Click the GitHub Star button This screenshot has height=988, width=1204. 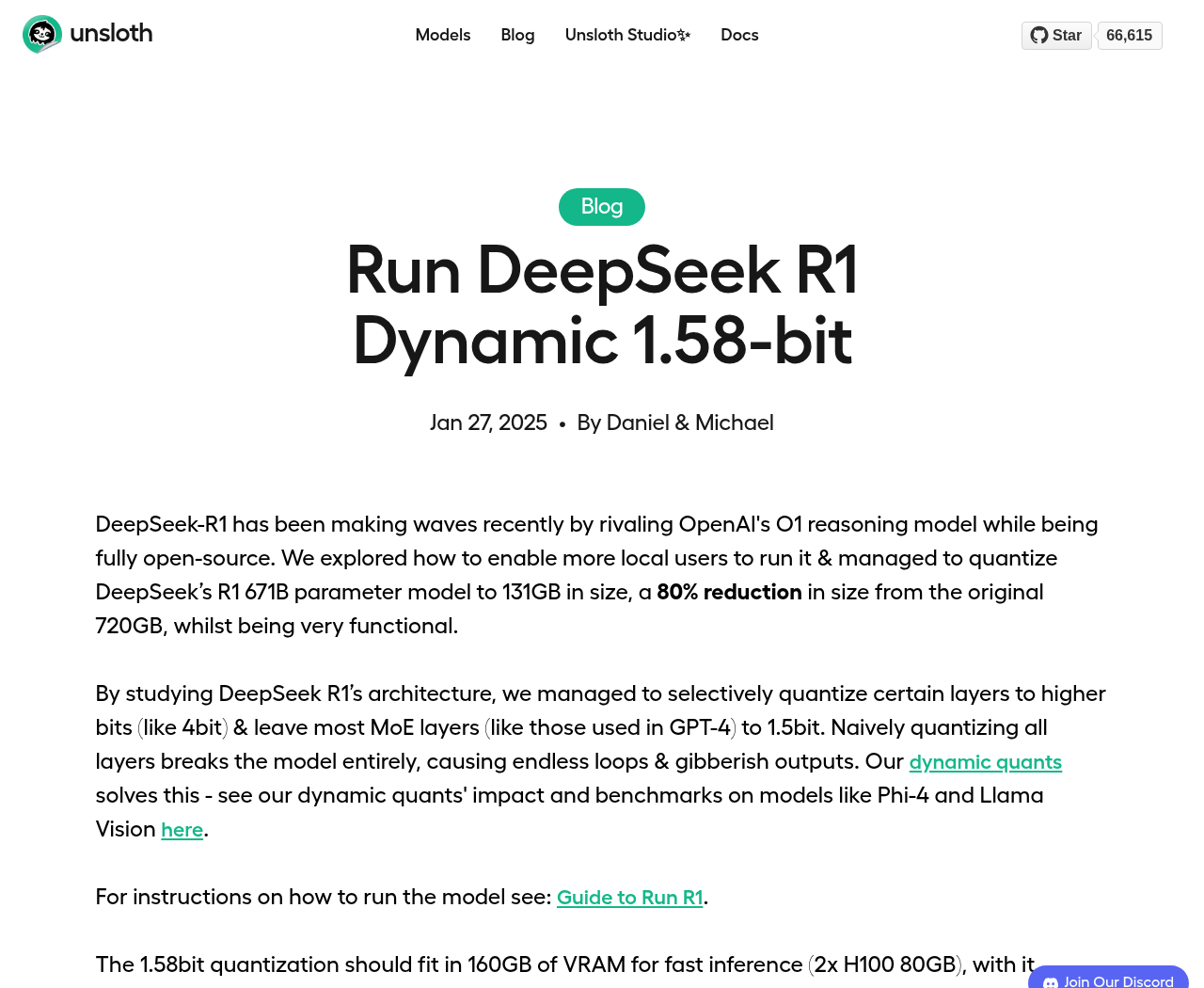[x=1056, y=35]
